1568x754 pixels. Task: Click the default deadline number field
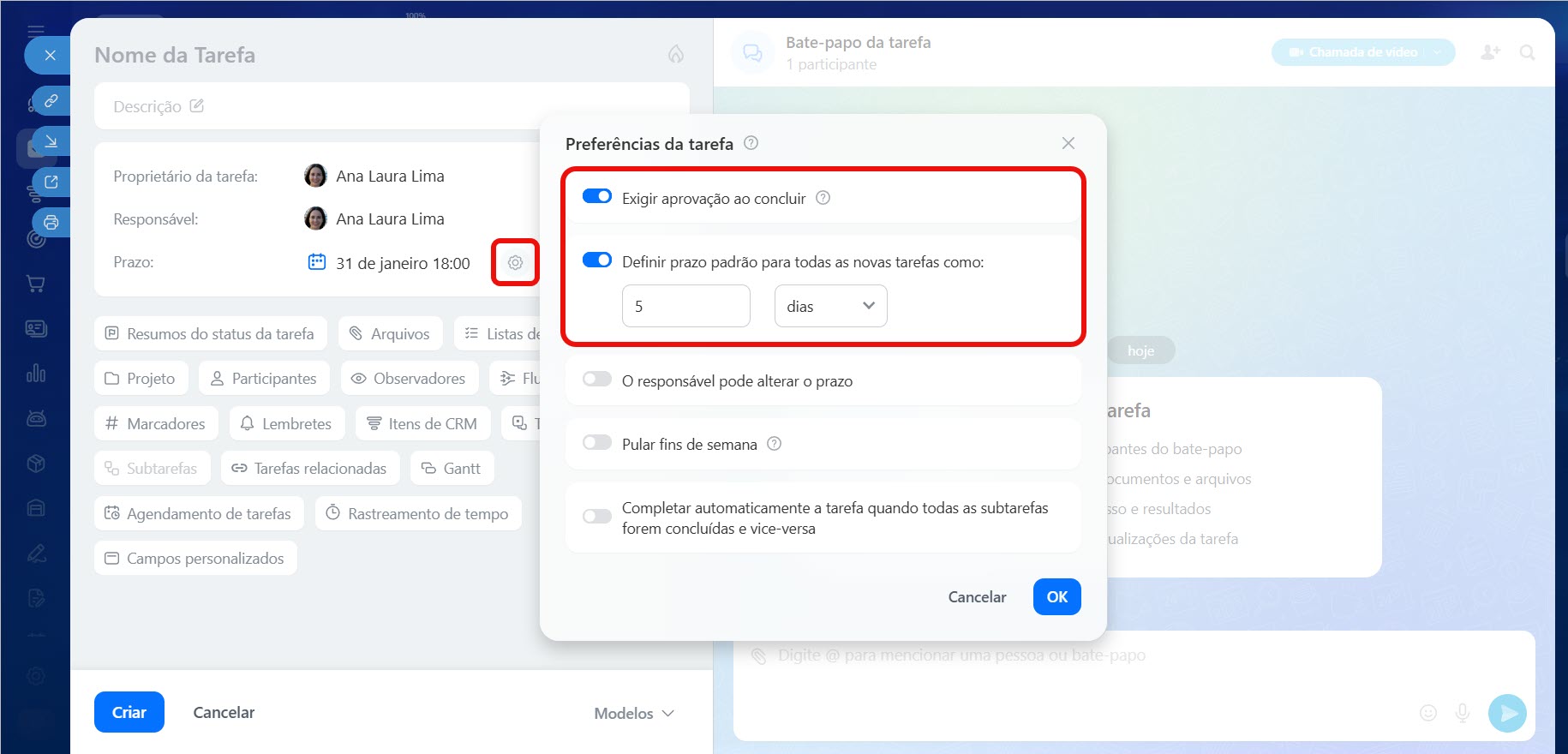click(x=685, y=306)
